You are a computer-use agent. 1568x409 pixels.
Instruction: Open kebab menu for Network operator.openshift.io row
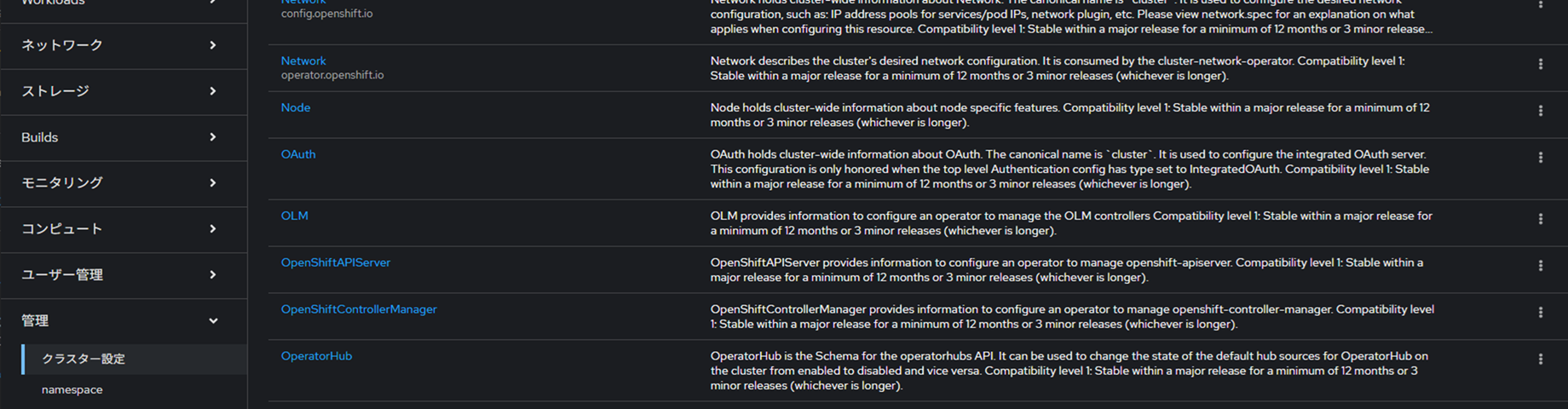(1540, 64)
